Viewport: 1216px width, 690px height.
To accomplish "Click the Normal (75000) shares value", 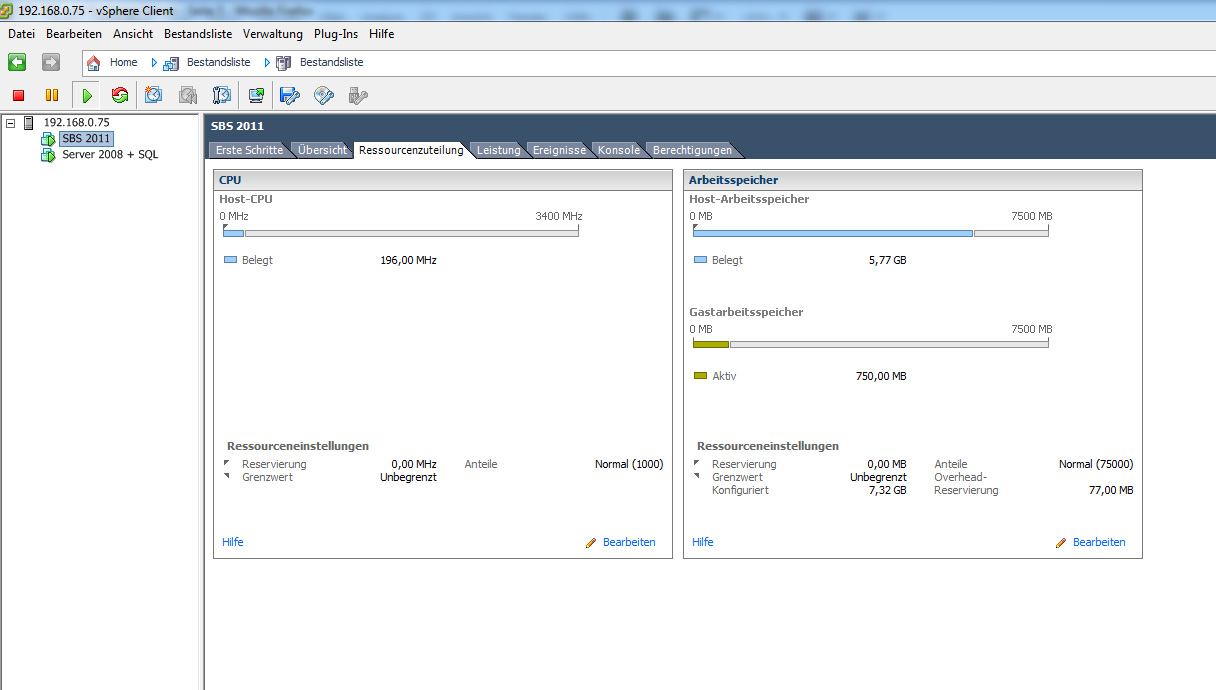I will pos(1096,464).
